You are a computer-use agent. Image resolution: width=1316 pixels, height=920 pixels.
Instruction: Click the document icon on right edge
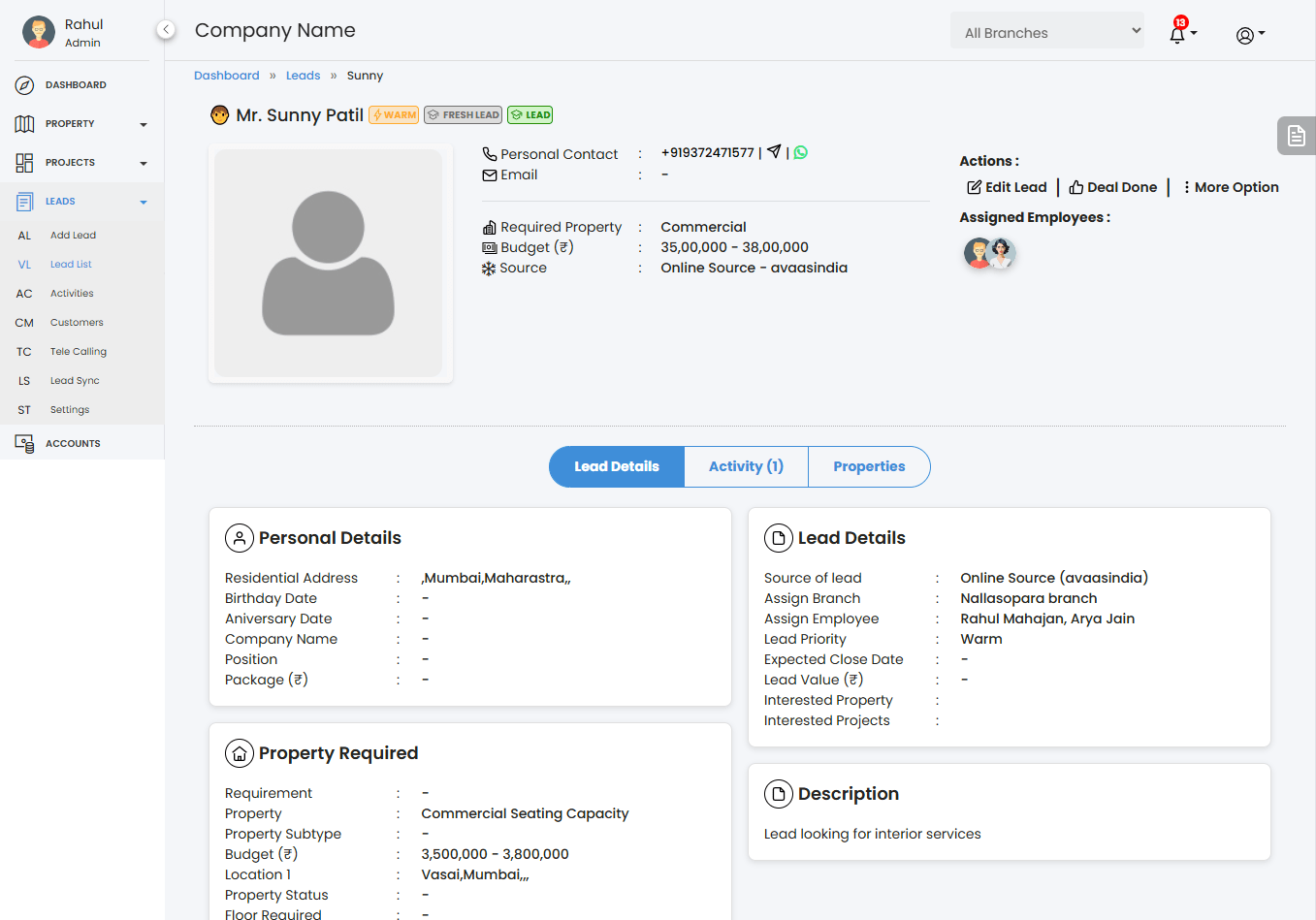pos(1296,137)
